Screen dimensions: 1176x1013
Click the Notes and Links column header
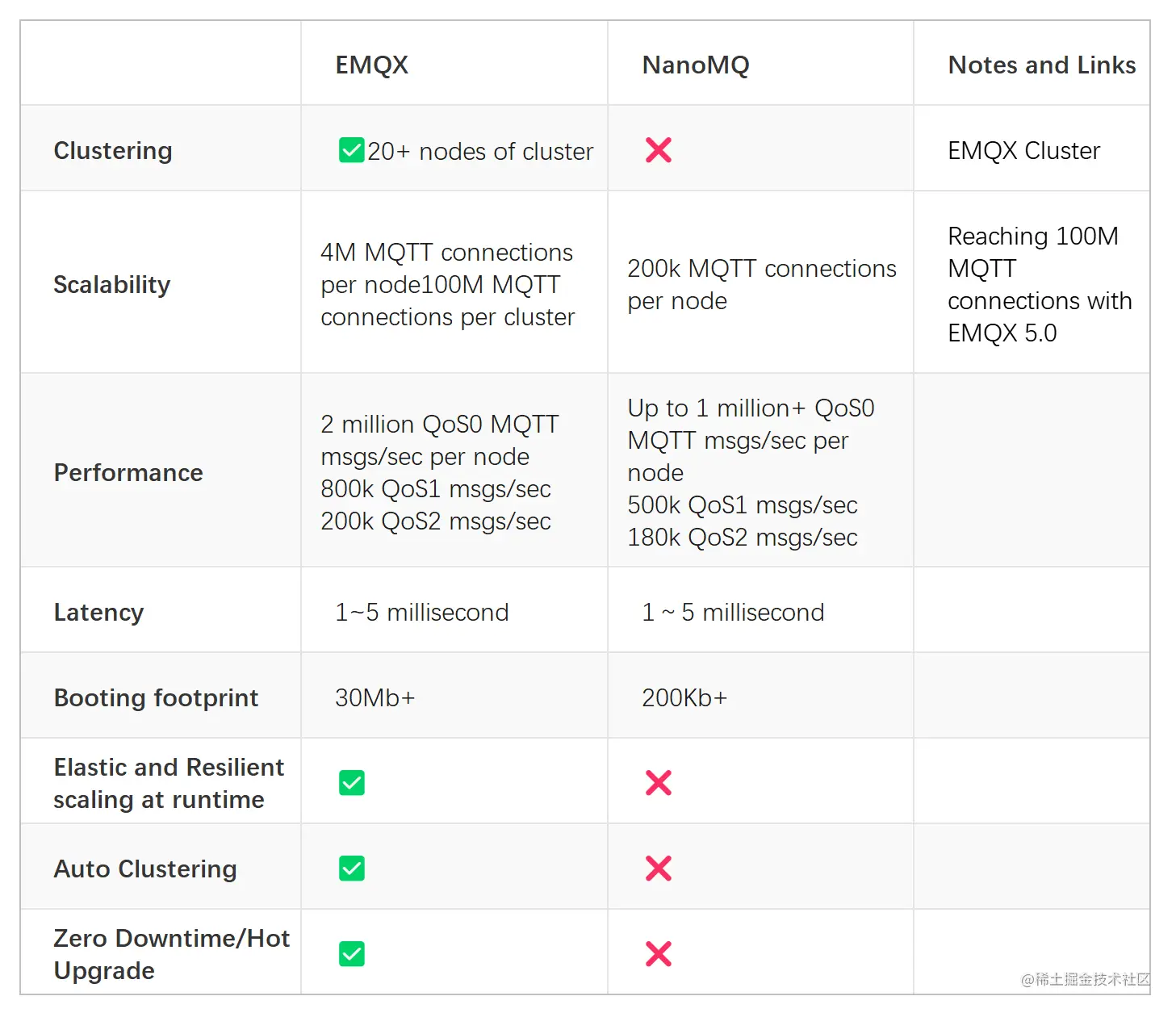coord(1042,65)
